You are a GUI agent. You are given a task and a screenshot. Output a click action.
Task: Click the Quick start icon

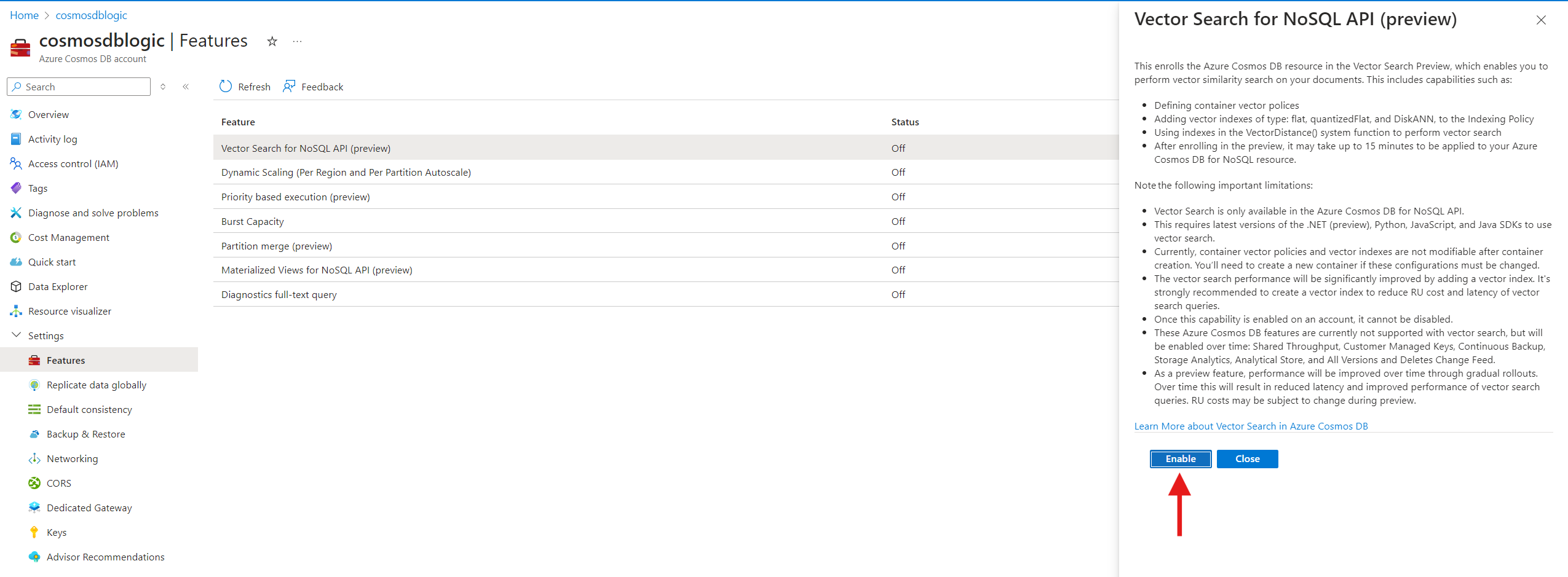(x=16, y=262)
